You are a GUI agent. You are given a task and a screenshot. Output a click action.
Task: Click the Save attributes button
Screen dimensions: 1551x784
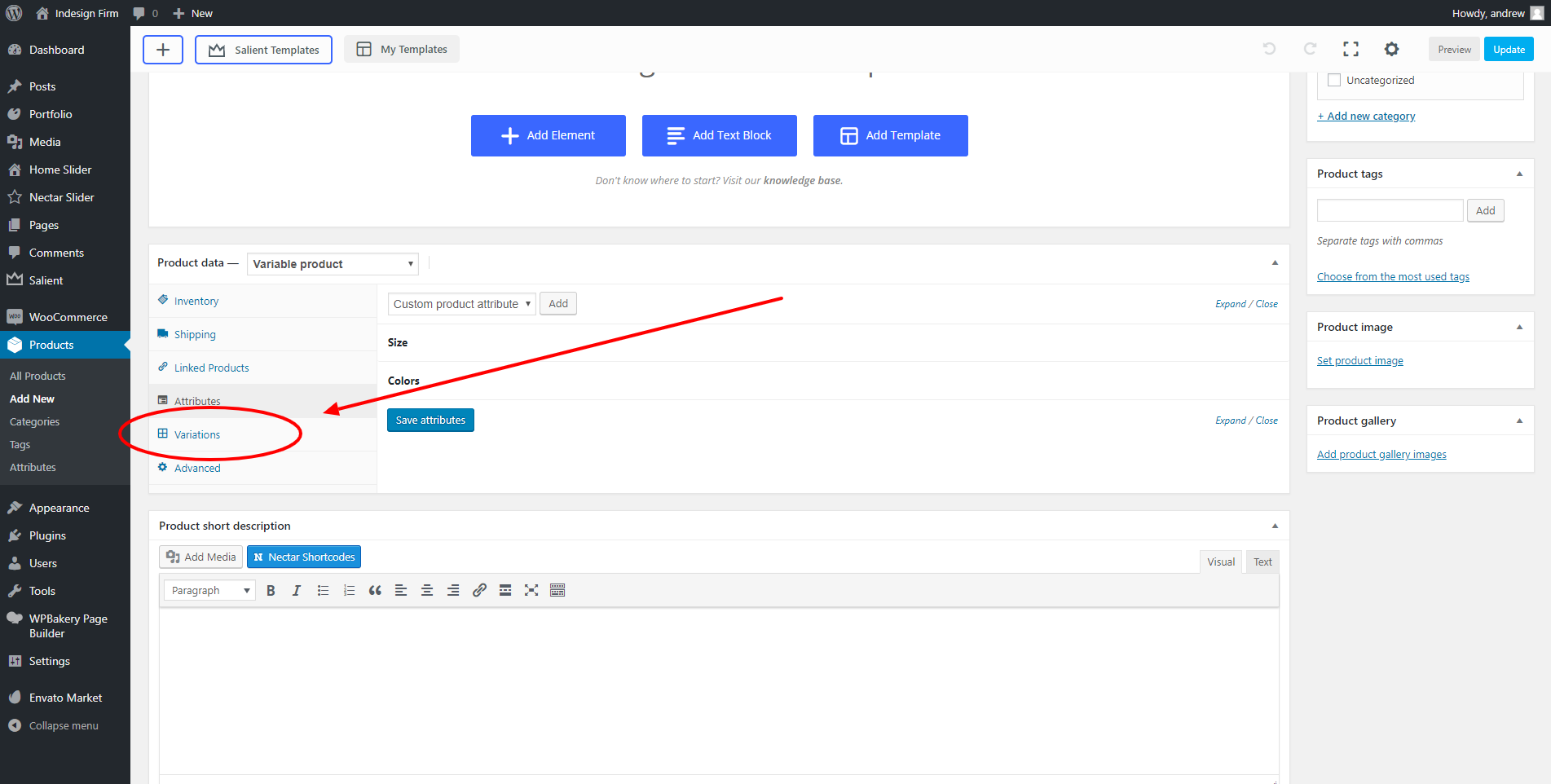pyautogui.click(x=430, y=421)
